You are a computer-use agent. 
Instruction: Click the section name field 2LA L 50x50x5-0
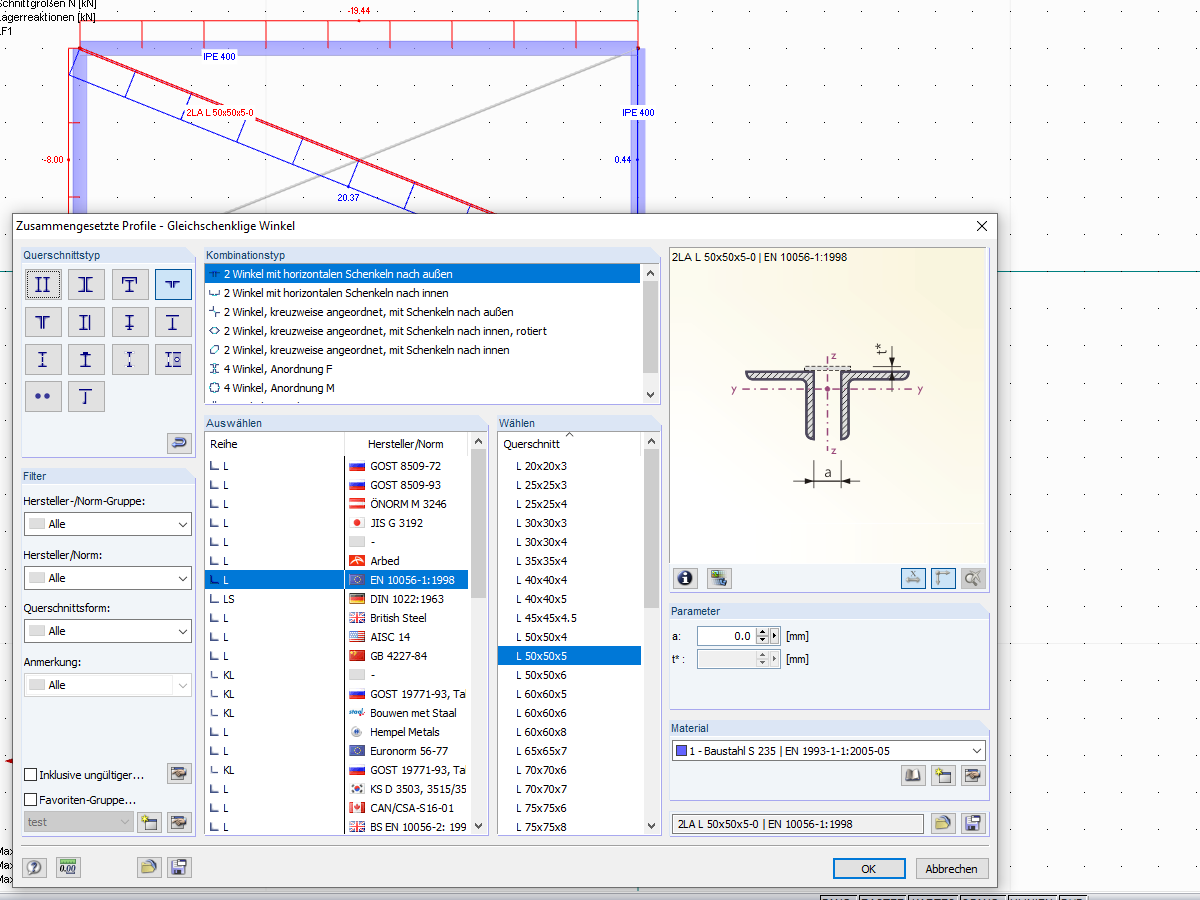[x=798, y=823]
